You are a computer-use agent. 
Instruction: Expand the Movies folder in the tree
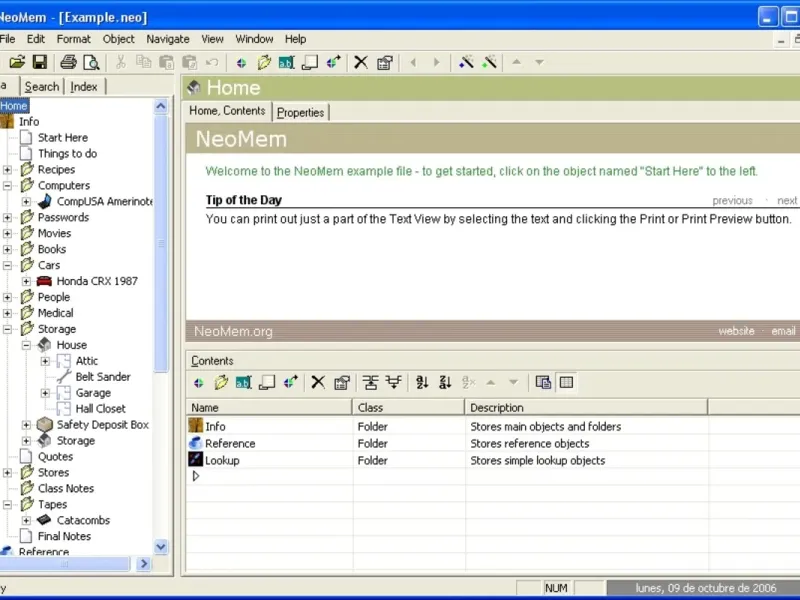(8, 234)
